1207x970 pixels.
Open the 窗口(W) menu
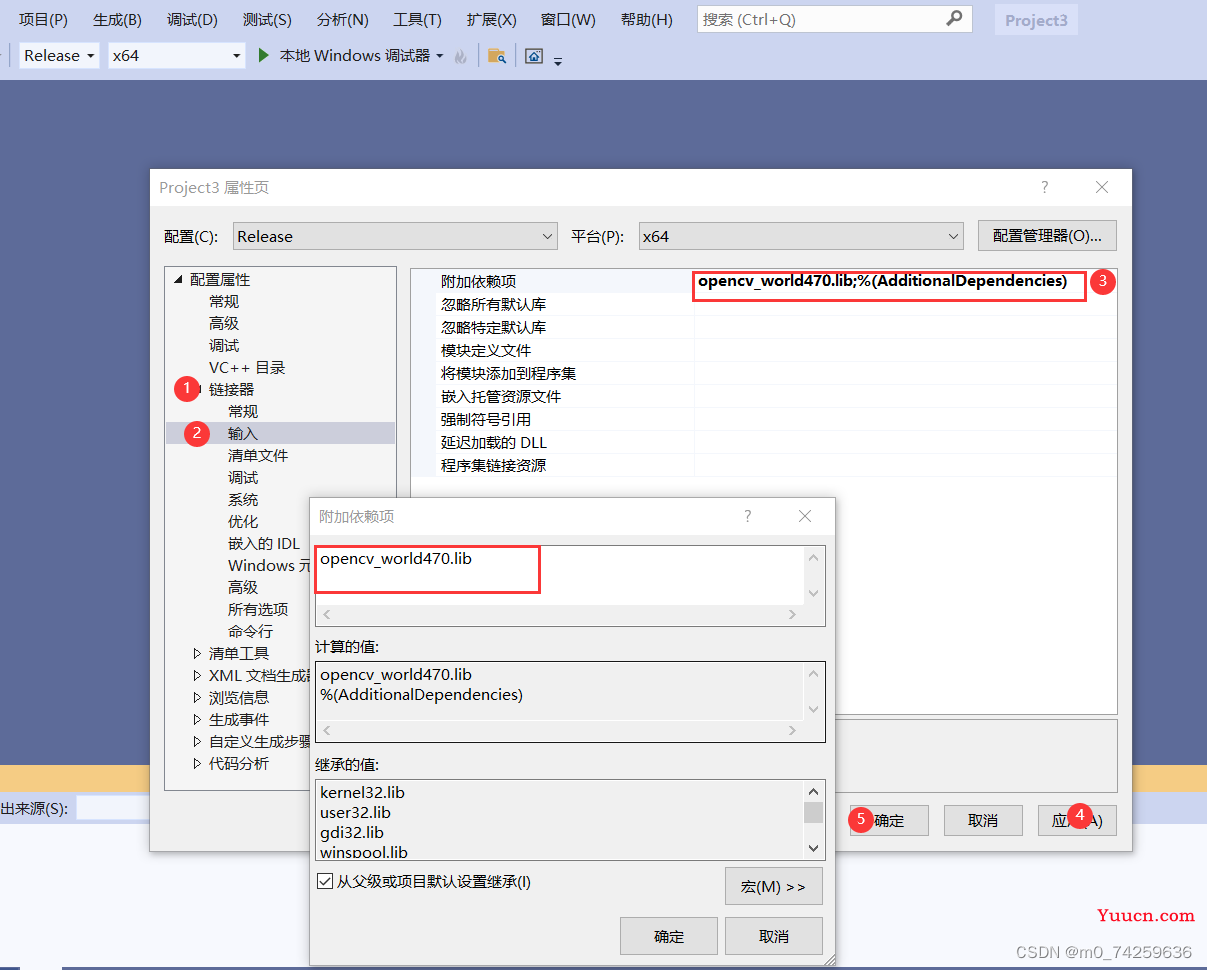coord(568,20)
